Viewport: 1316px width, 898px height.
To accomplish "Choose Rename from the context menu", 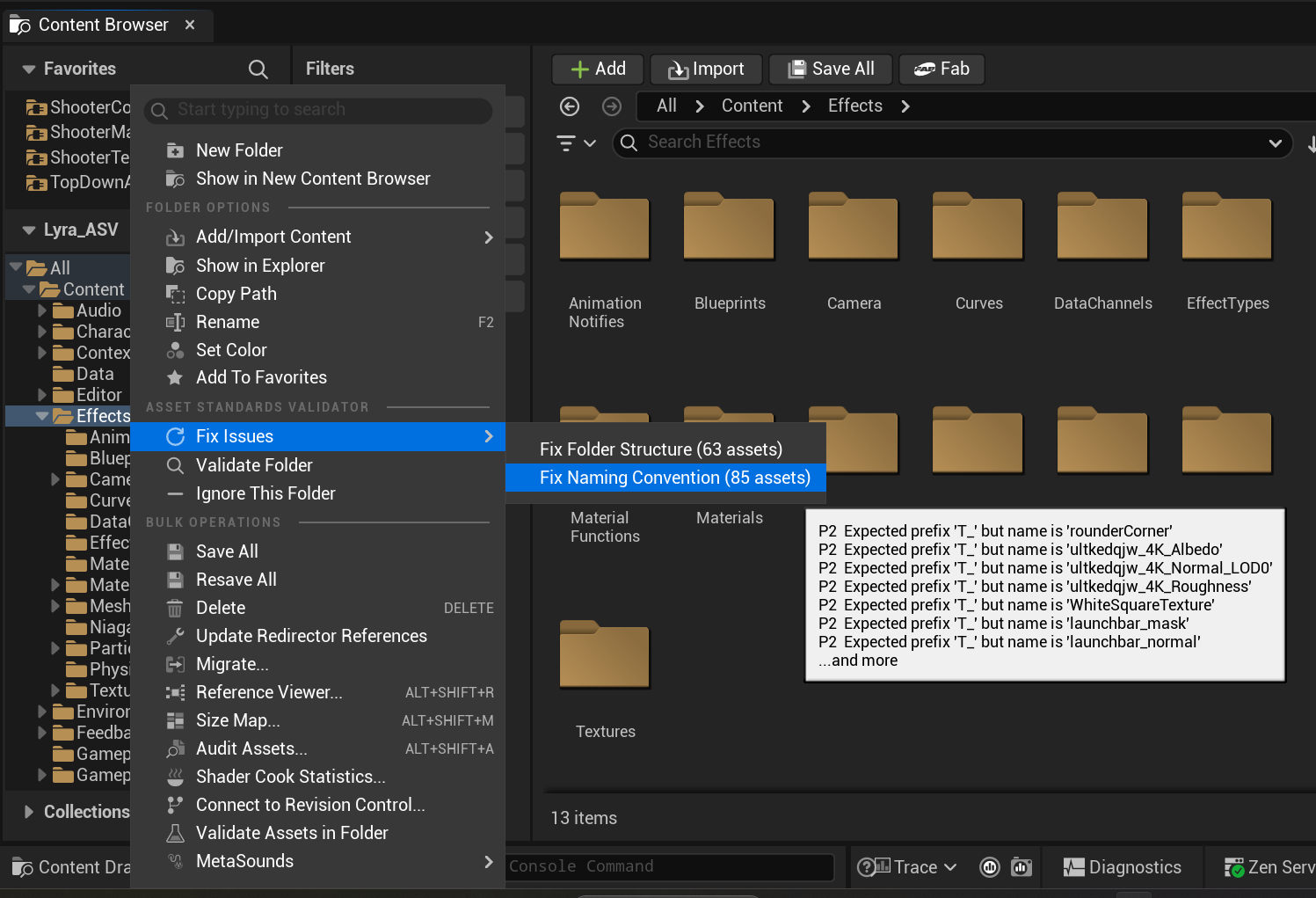I will pyautogui.click(x=318, y=322).
